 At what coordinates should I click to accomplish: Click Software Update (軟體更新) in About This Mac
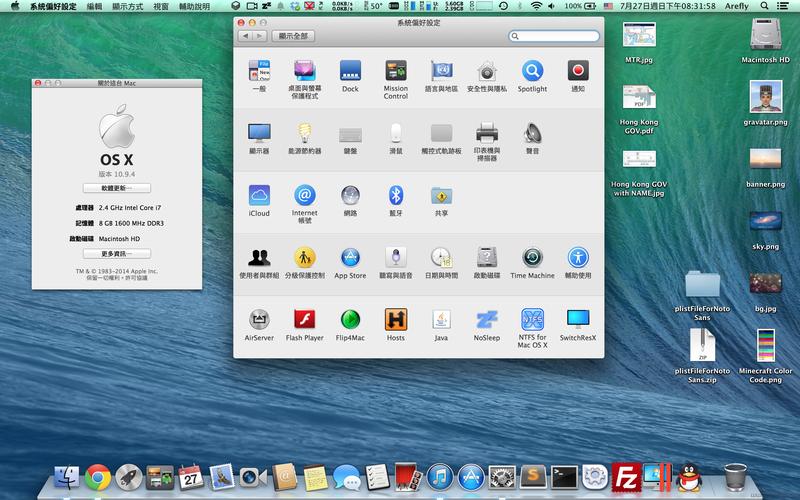(117, 188)
